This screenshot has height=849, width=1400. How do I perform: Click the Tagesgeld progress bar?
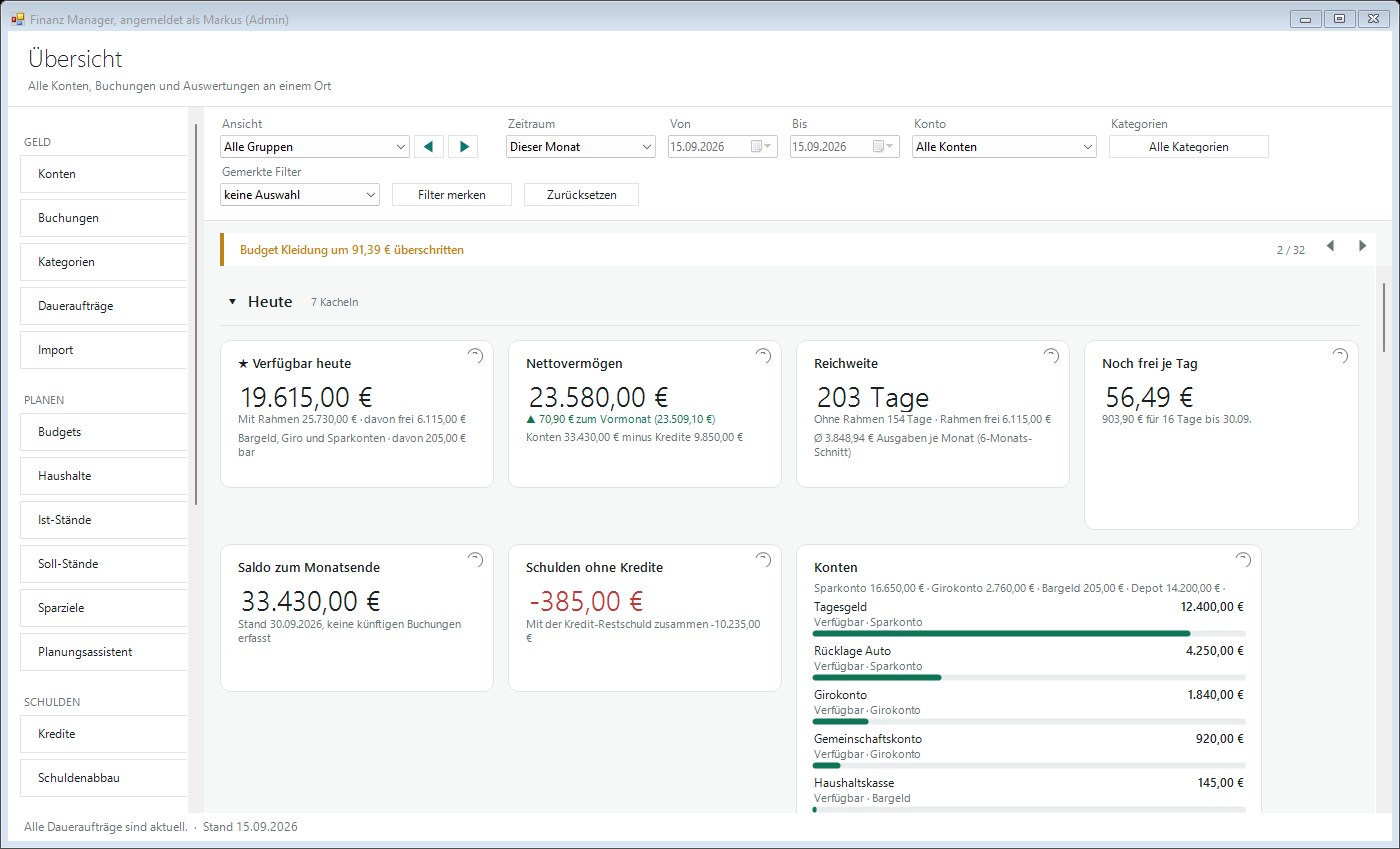[1029, 634]
